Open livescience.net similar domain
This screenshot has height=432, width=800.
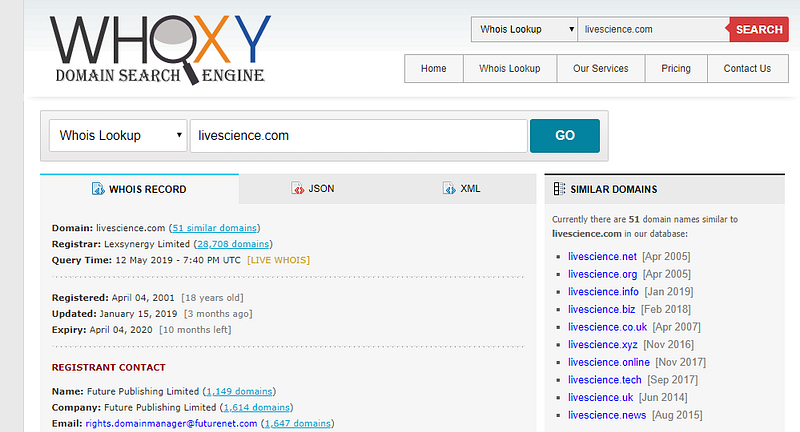click(603, 257)
